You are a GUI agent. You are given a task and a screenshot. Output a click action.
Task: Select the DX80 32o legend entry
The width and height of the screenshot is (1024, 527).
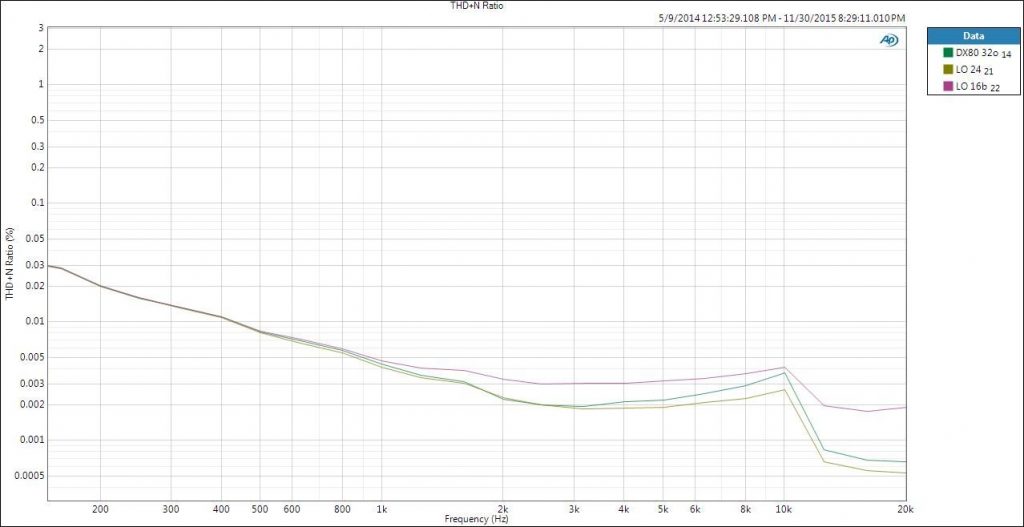click(x=977, y=53)
